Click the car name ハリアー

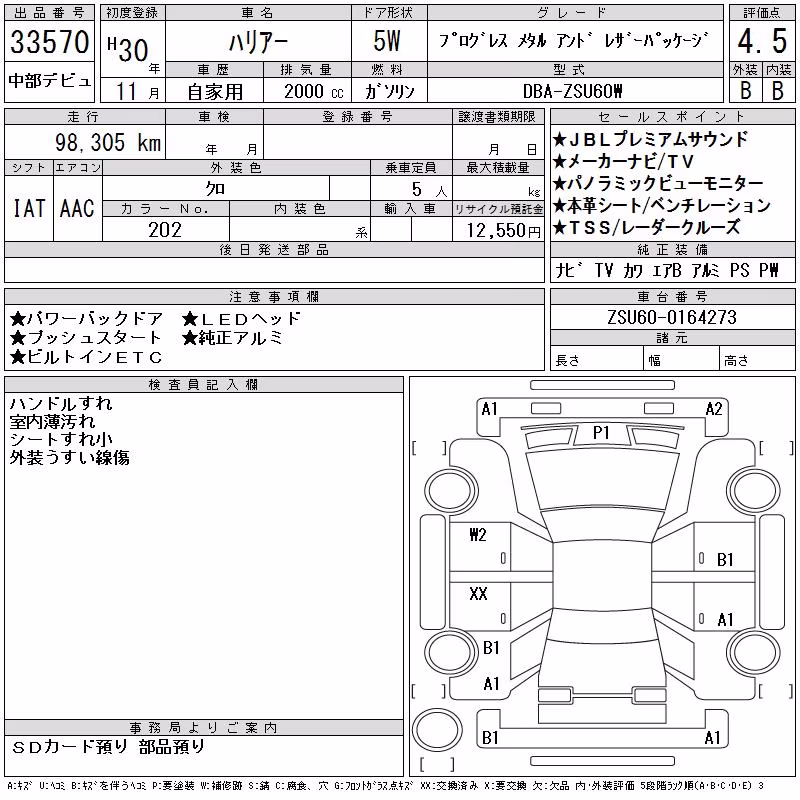pos(258,42)
